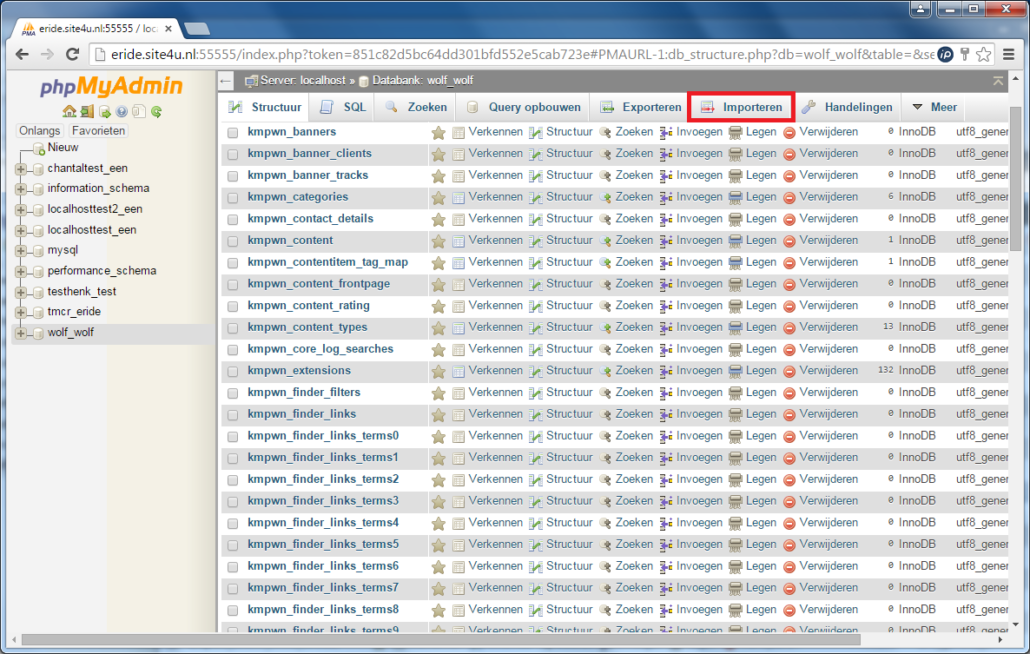
Task: Refresh the navigation panel via reload icon
Action: pos(155,112)
